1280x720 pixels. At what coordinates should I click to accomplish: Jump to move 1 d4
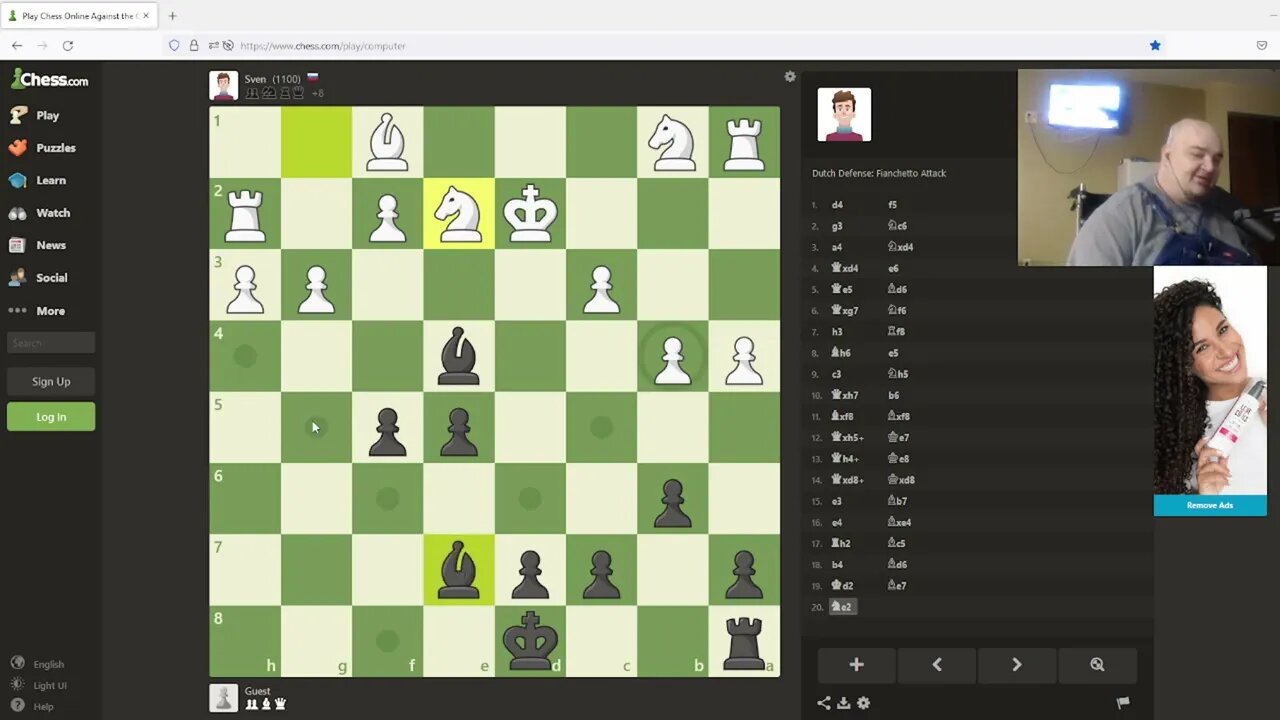click(837, 205)
